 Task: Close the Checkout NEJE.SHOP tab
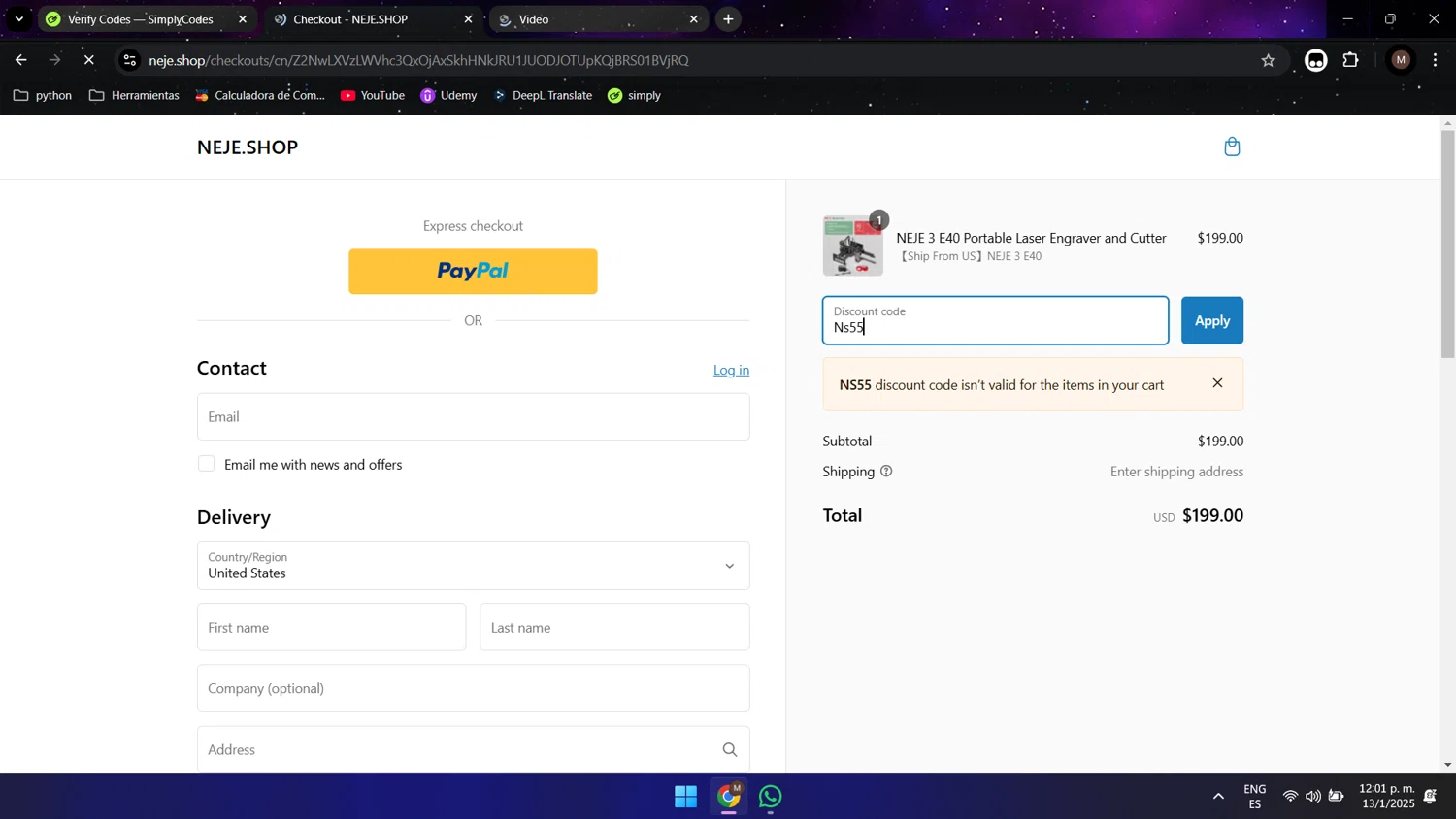[468, 19]
